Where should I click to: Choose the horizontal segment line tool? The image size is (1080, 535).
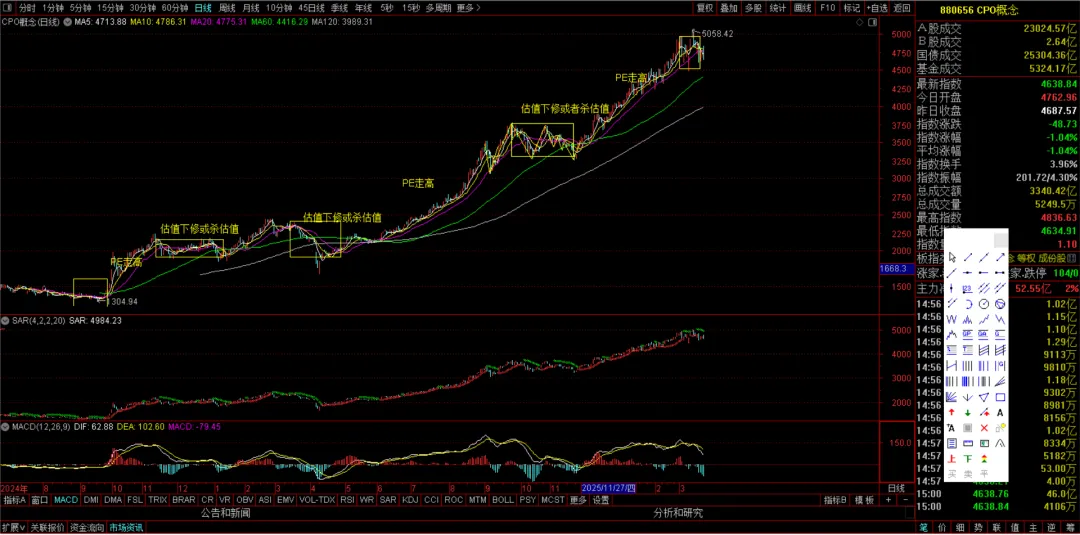1000,272
